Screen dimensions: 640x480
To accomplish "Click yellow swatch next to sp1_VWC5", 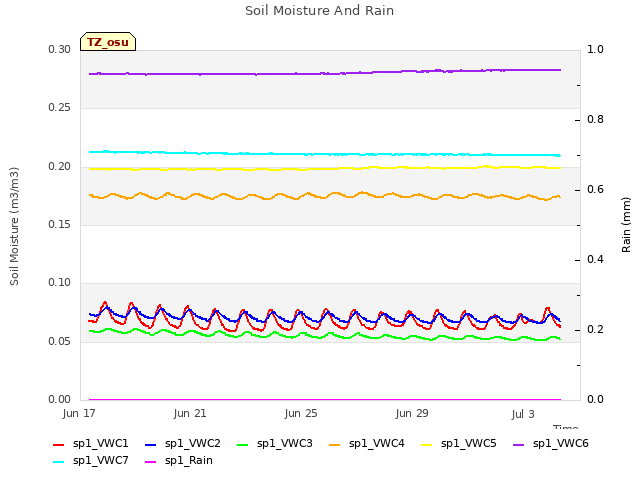I will 427,445.
